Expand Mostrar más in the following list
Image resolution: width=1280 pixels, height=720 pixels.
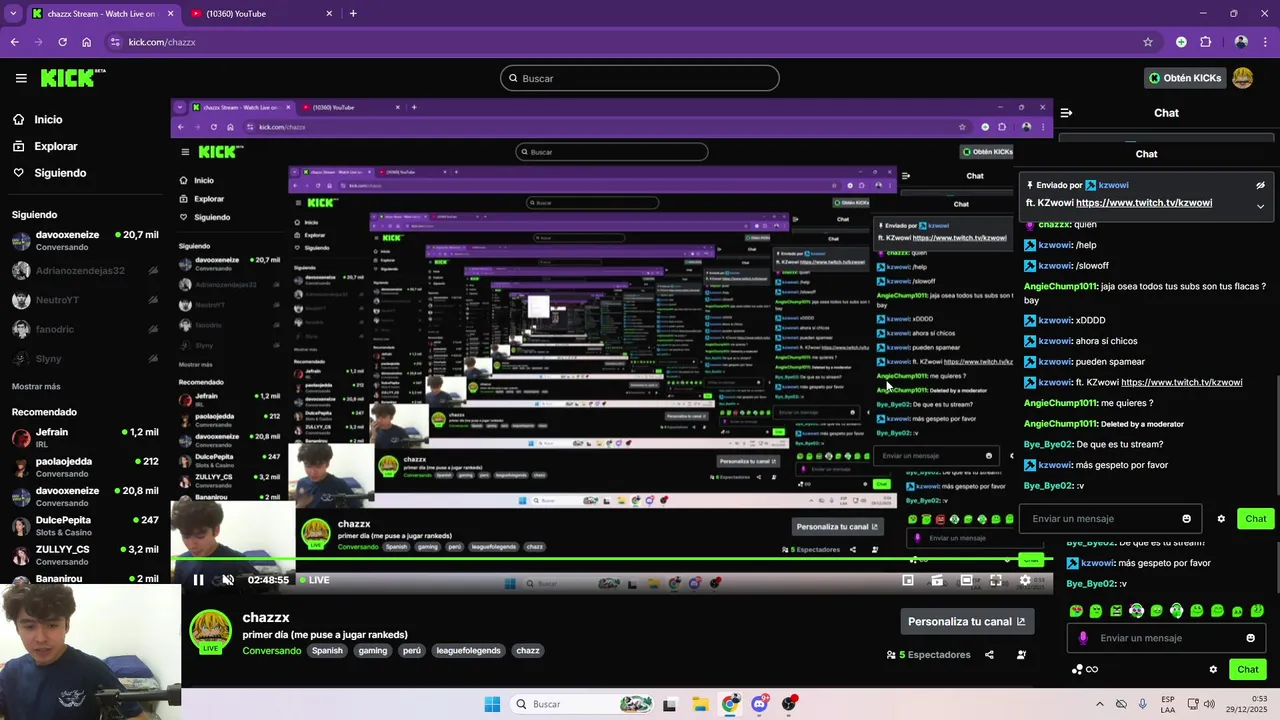[36, 386]
